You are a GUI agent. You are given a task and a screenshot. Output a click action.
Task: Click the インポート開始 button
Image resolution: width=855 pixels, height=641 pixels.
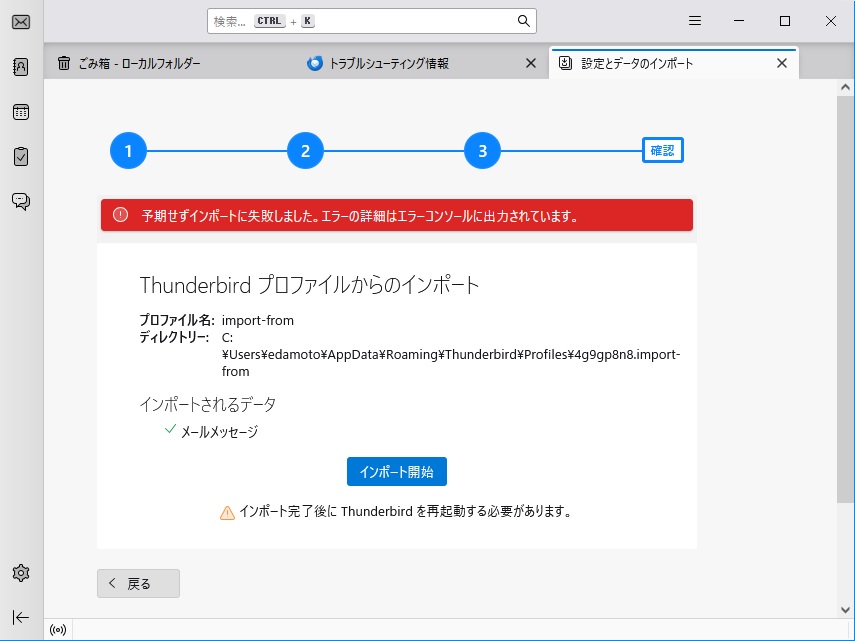pos(397,471)
